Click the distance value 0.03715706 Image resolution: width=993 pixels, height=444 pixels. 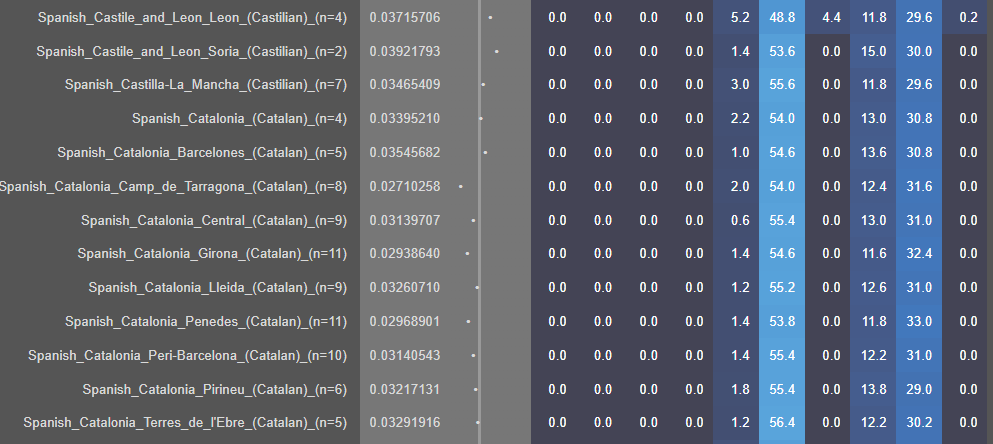(x=404, y=18)
